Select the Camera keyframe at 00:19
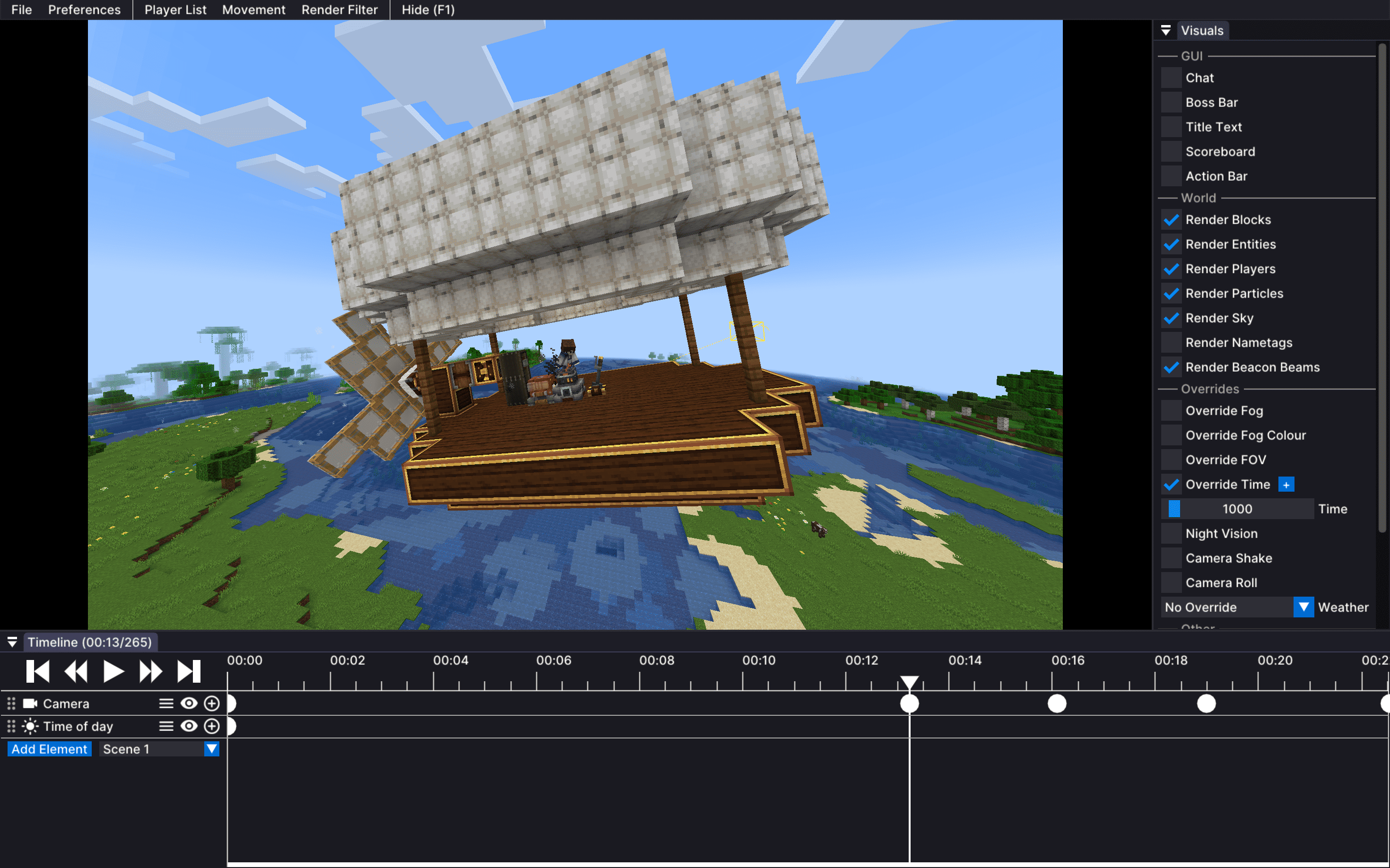Viewport: 1390px width, 868px height. click(1206, 703)
